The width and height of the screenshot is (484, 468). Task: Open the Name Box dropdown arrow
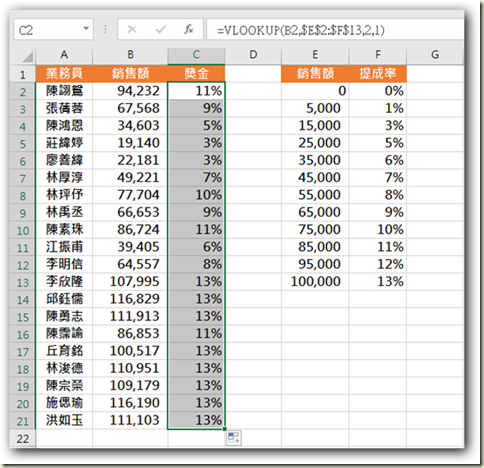point(86,29)
